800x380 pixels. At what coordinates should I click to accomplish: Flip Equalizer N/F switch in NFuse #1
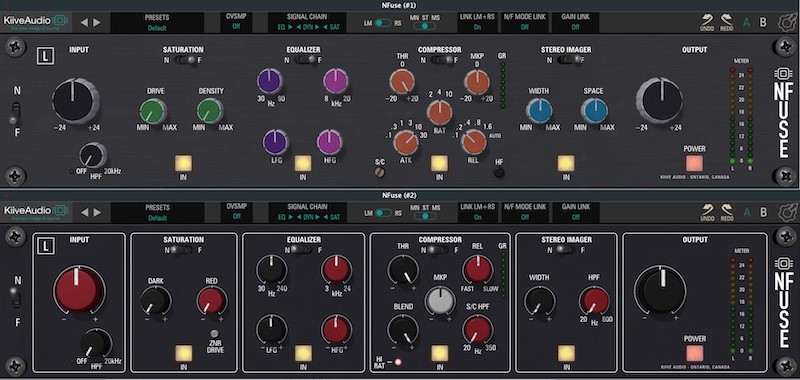coord(305,60)
